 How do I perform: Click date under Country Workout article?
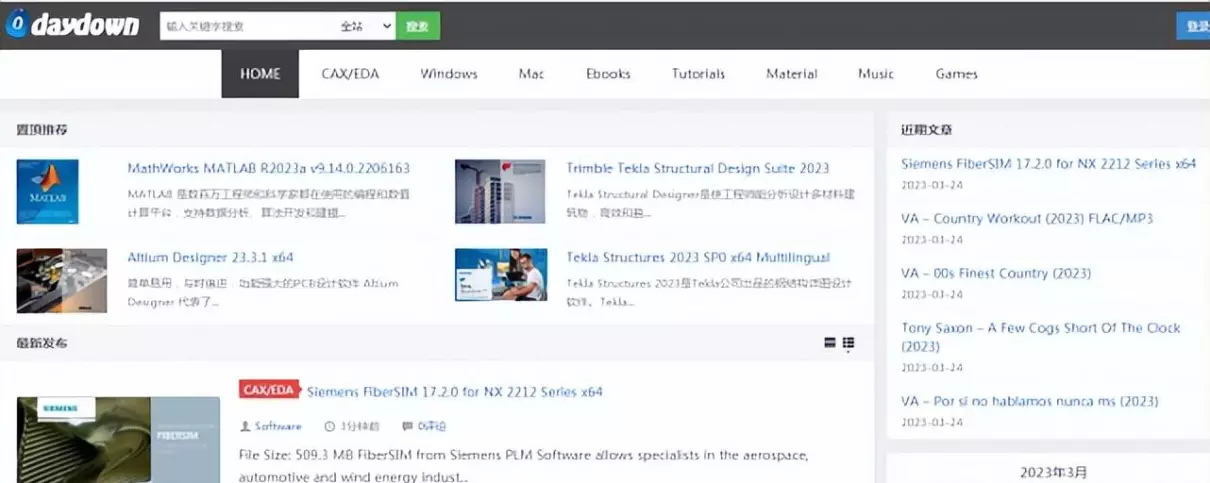coord(932,240)
